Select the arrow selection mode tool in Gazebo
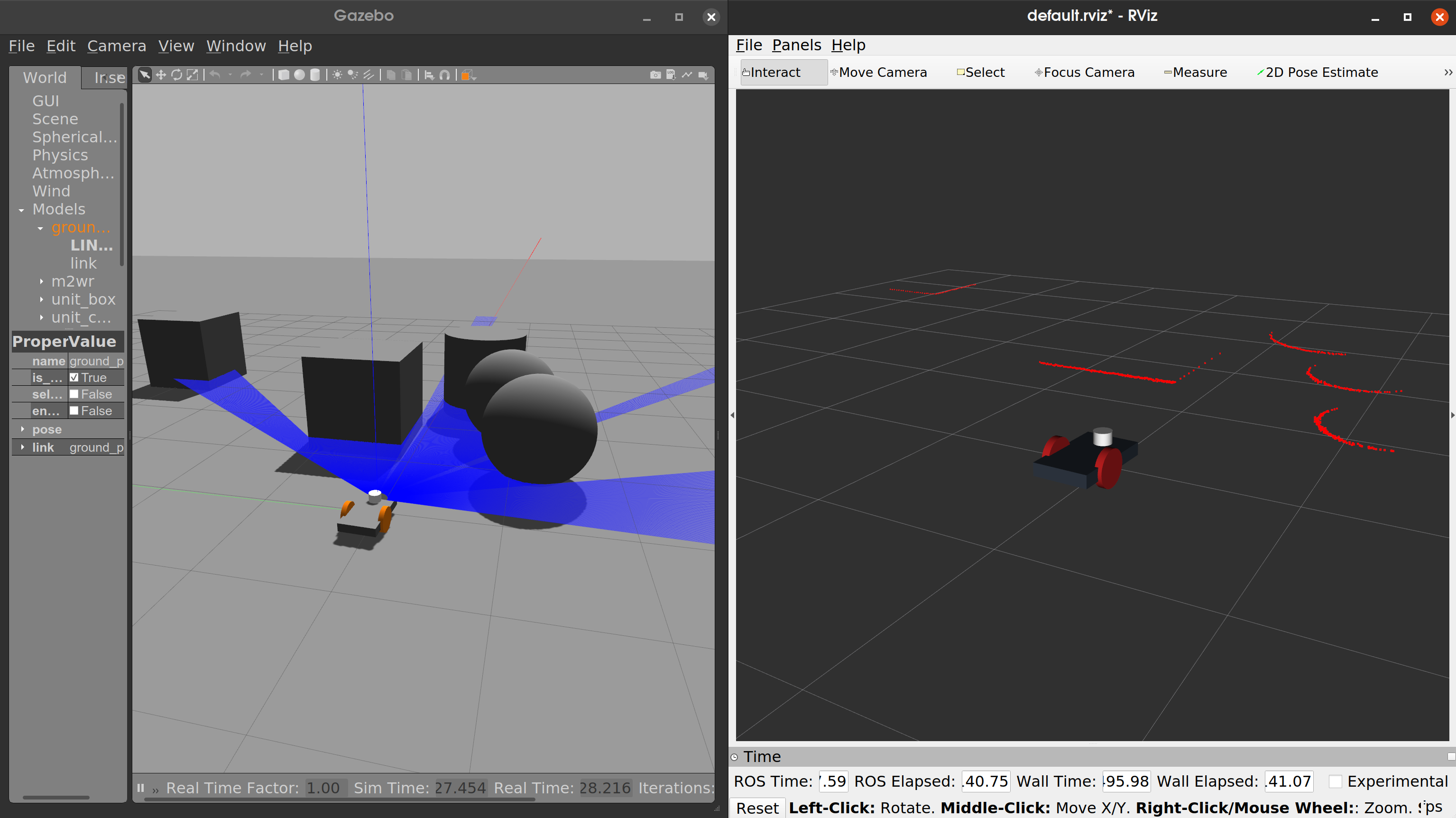 coord(145,74)
